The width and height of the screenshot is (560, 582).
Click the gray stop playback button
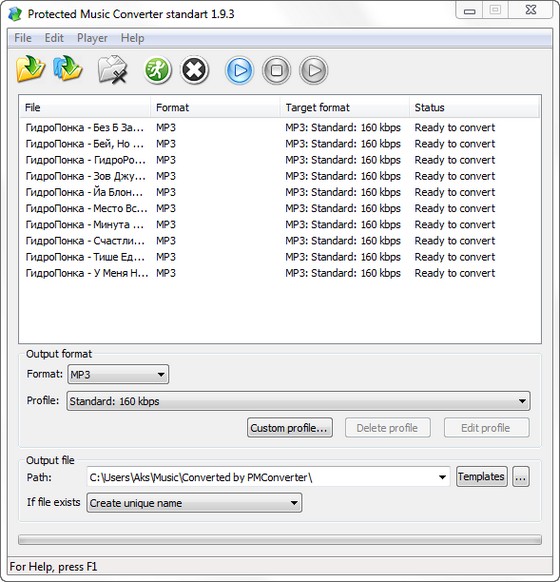(x=276, y=70)
